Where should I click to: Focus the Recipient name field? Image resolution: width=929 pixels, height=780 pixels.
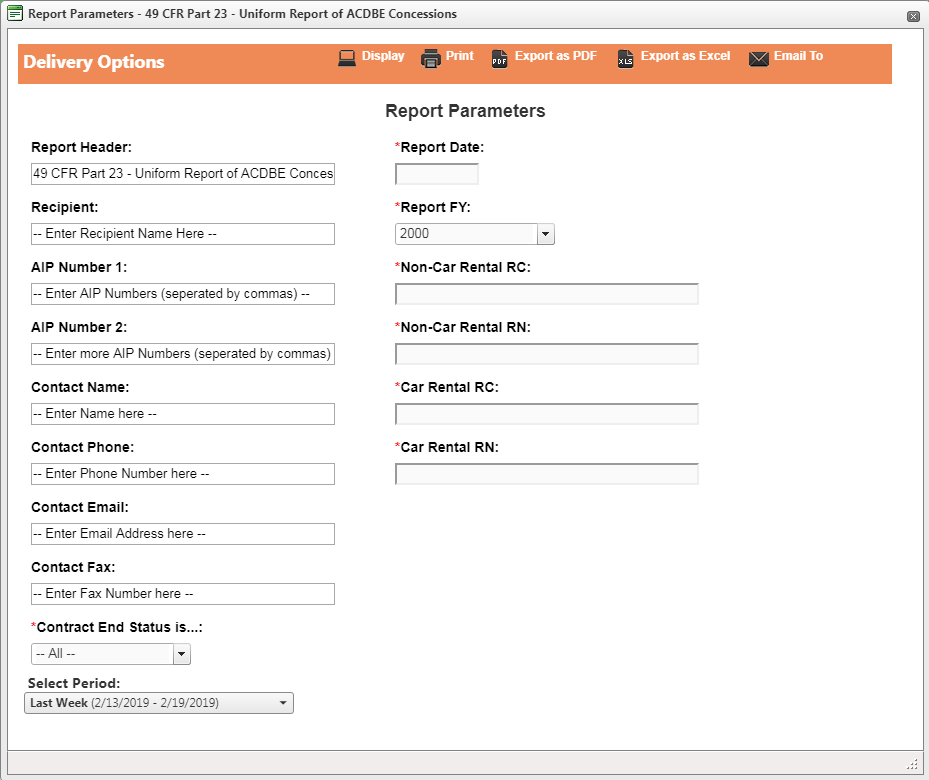[183, 233]
